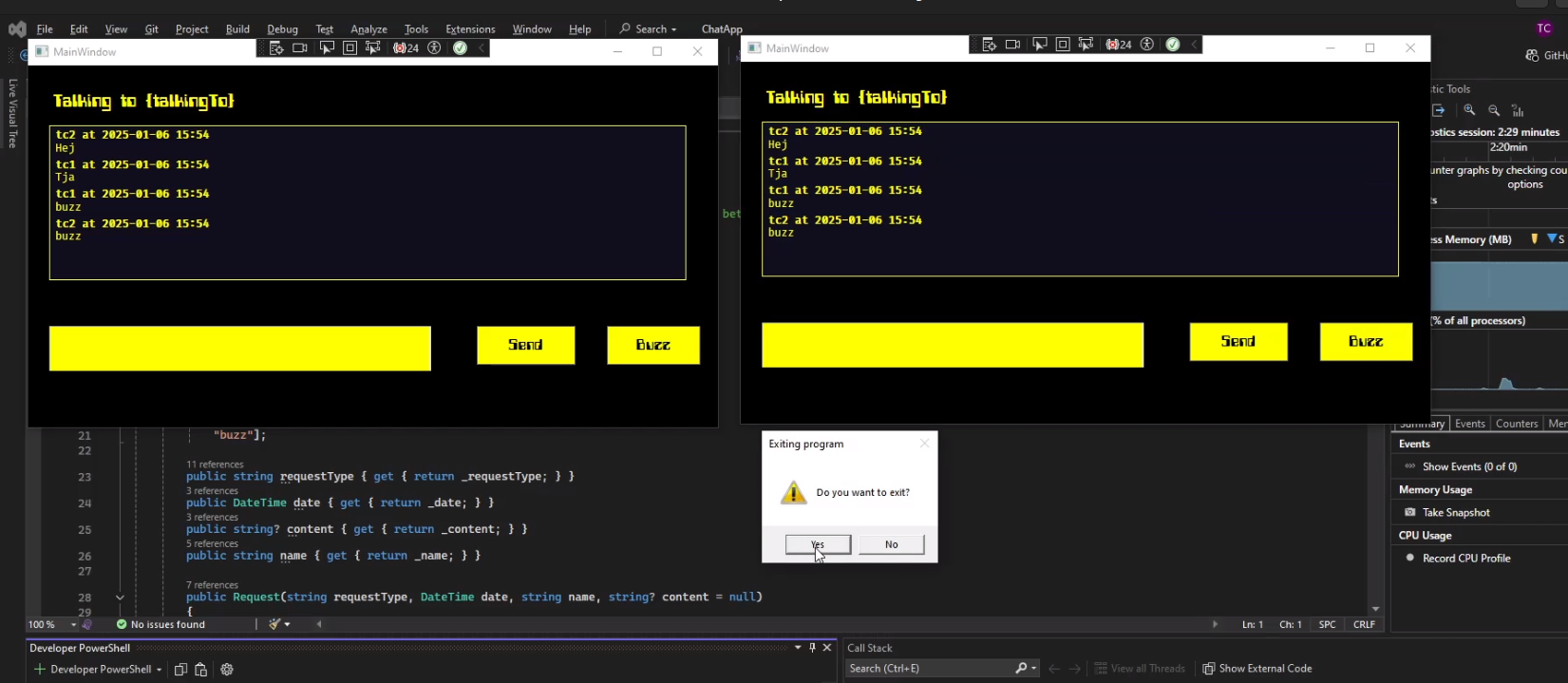Click the camera icon beside Take Snapshot

pyautogui.click(x=1409, y=512)
